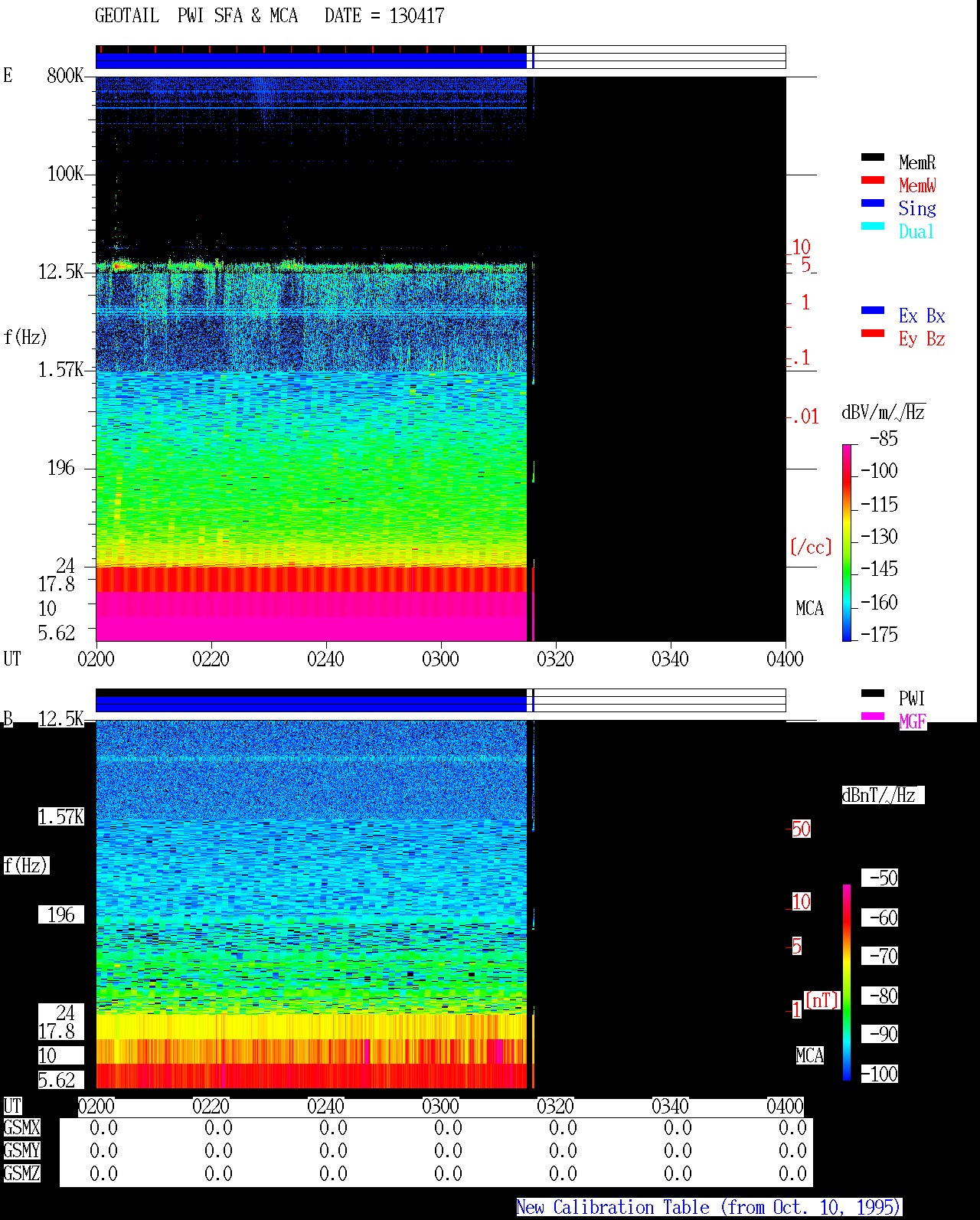Click the dBnT/√Hz magnetic field color bar
This screenshot has width=980, height=1220.
tap(847, 983)
